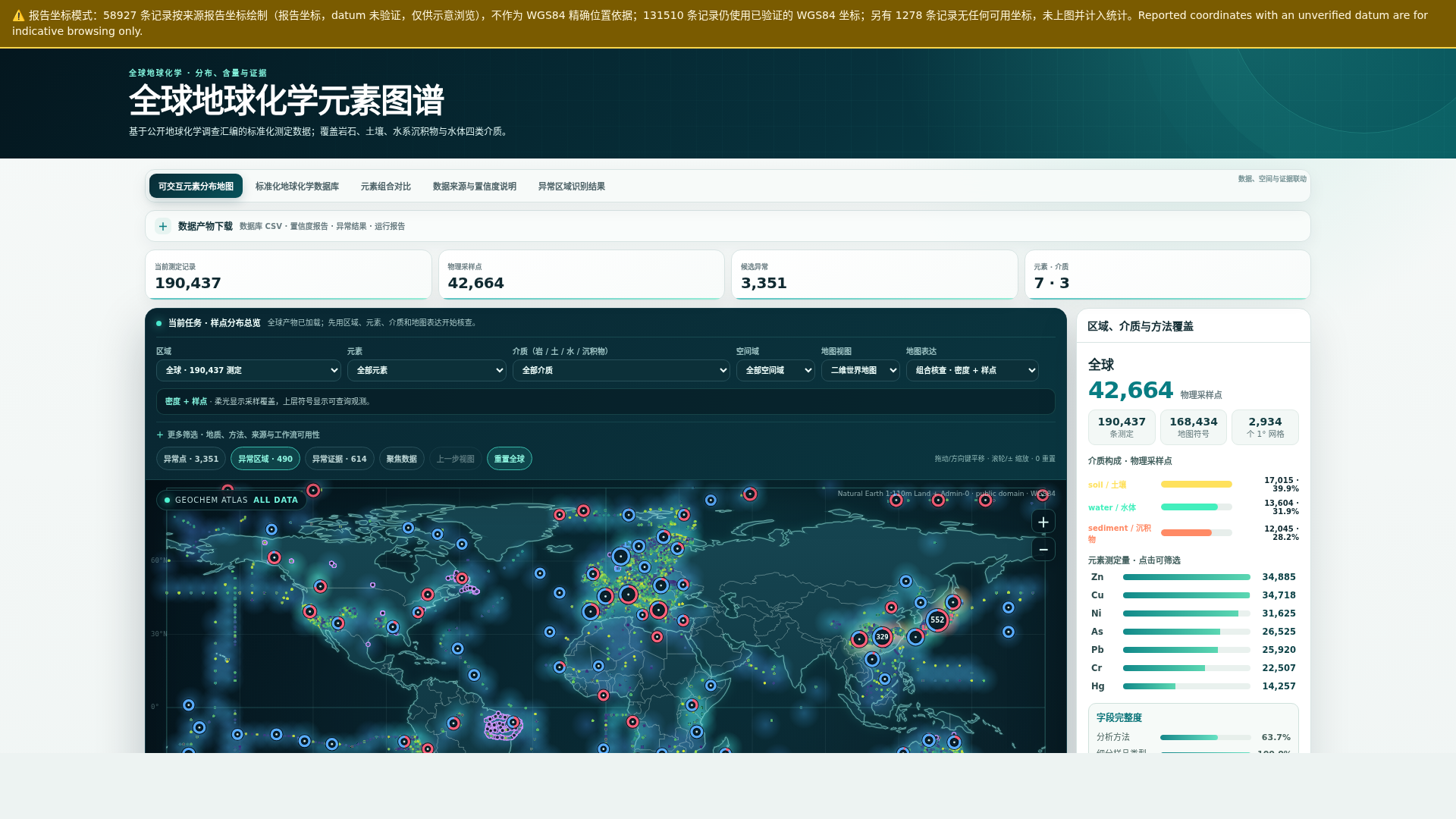1456x819 pixels.
Task: Click the 上一步视图 button
Action: [456, 459]
